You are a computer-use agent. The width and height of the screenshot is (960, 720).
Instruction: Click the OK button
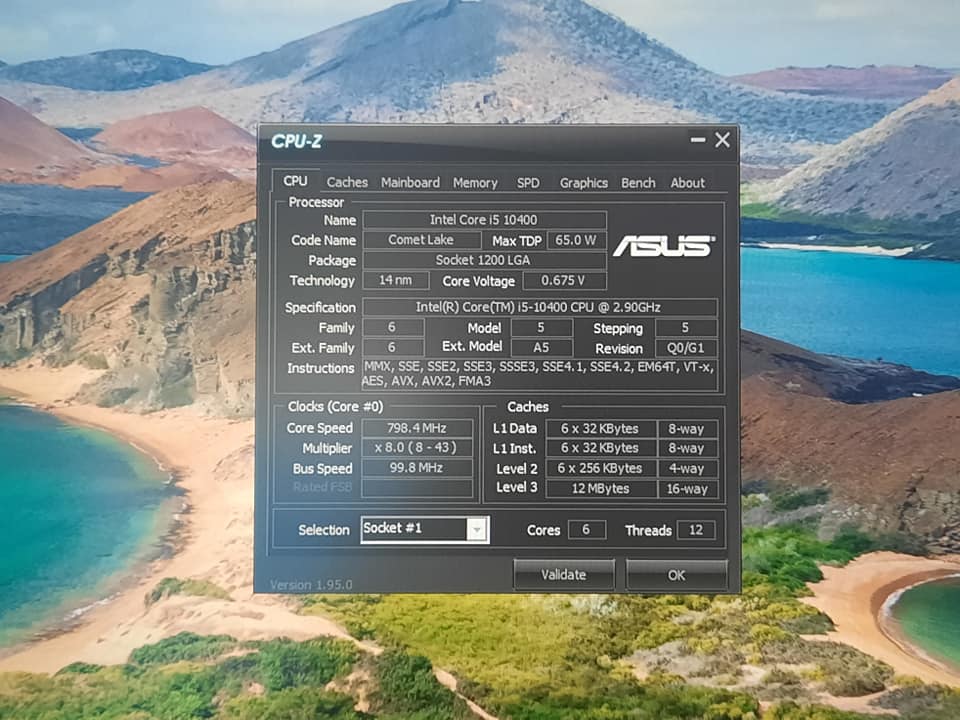(x=677, y=576)
